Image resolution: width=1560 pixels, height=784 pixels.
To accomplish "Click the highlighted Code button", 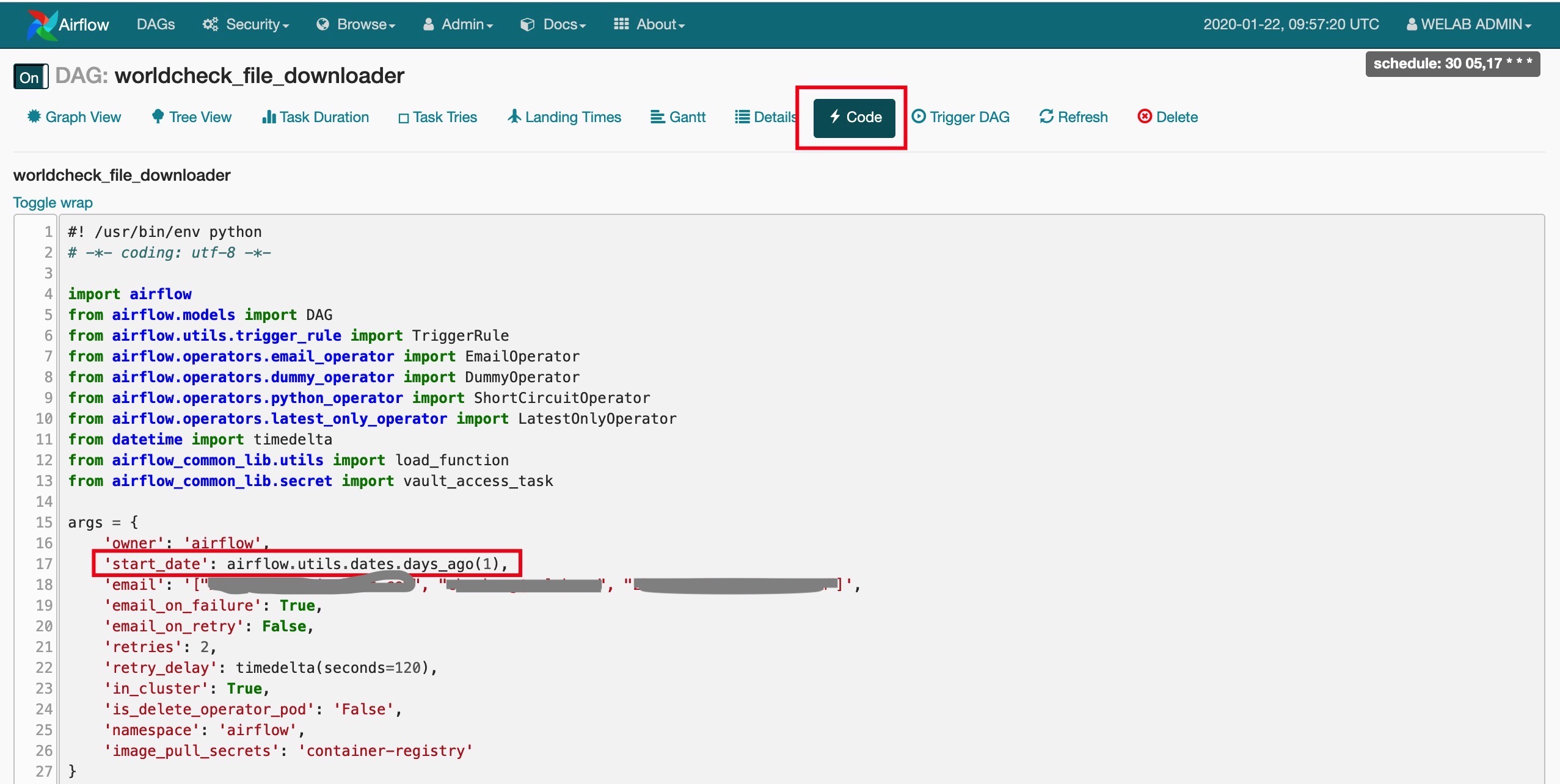I will point(854,117).
